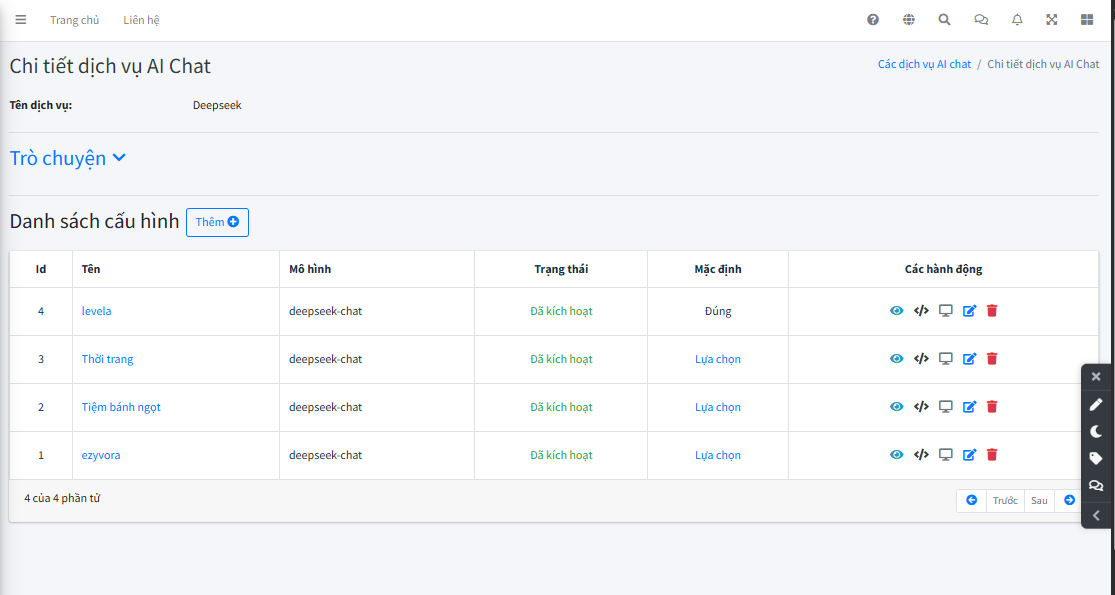The width and height of the screenshot is (1115, 595).
Task: Set Thời trang as default via Lựa chọn
Action: 717,359
